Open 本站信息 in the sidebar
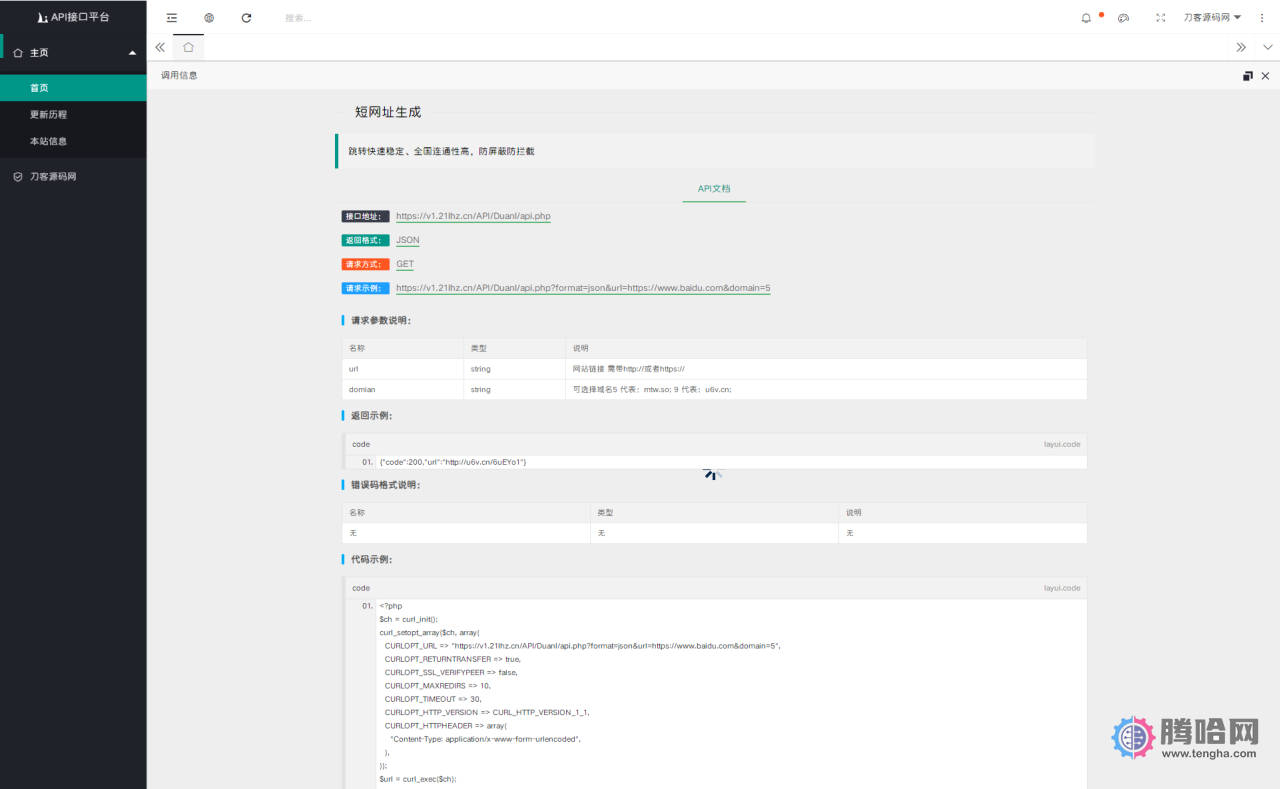This screenshot has height=789, width=1280. pyautogui.click(x=73, y=141)
